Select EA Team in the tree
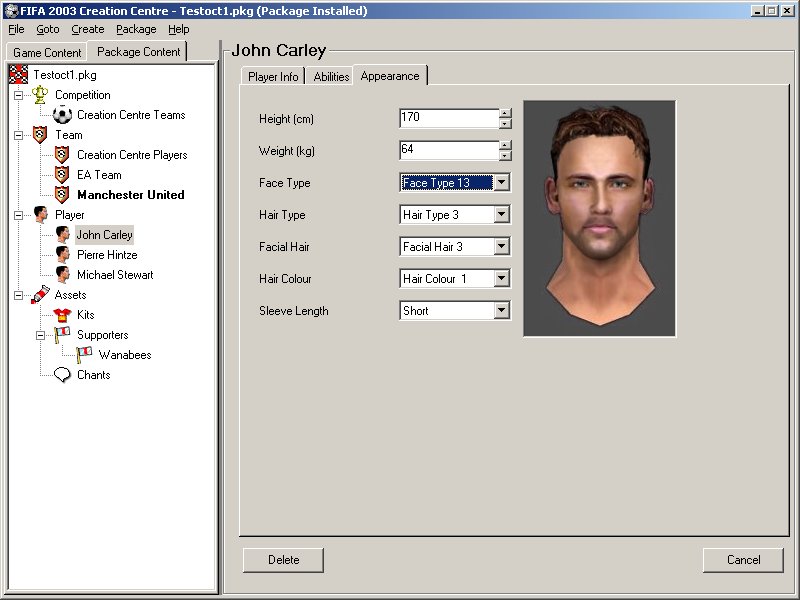800x600 pixels. [x=99, y=174]
